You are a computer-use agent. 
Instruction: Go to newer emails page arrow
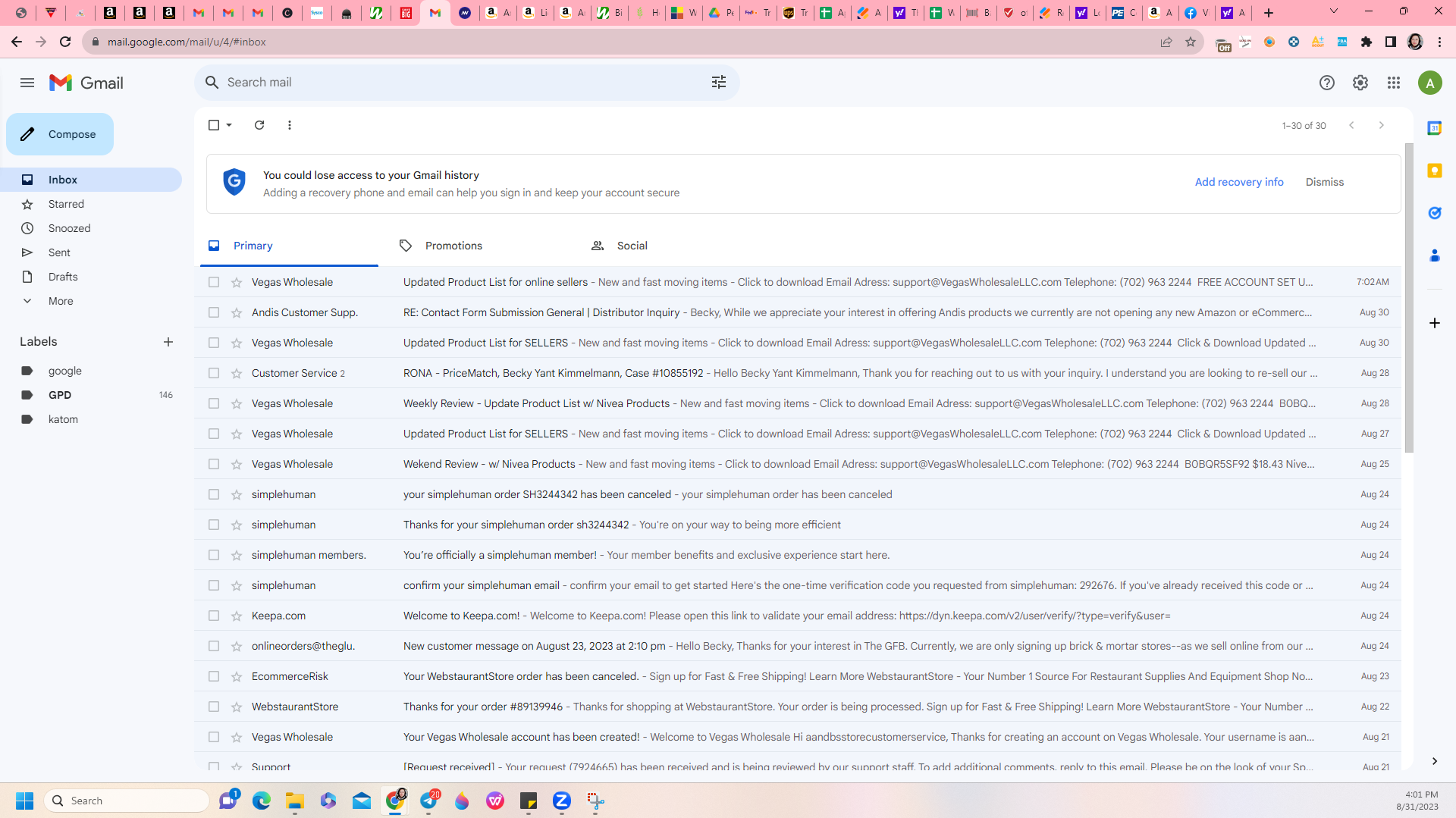(x=1351, y=125)
